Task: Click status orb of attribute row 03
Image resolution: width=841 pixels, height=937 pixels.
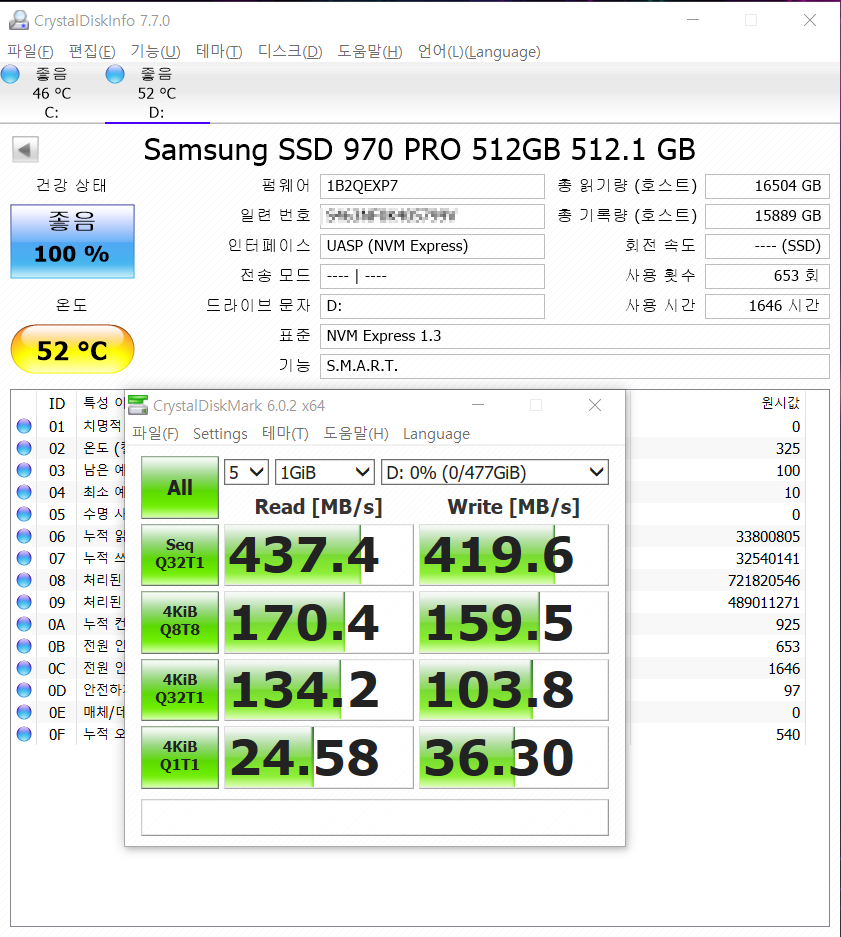Action: [24, 470]
